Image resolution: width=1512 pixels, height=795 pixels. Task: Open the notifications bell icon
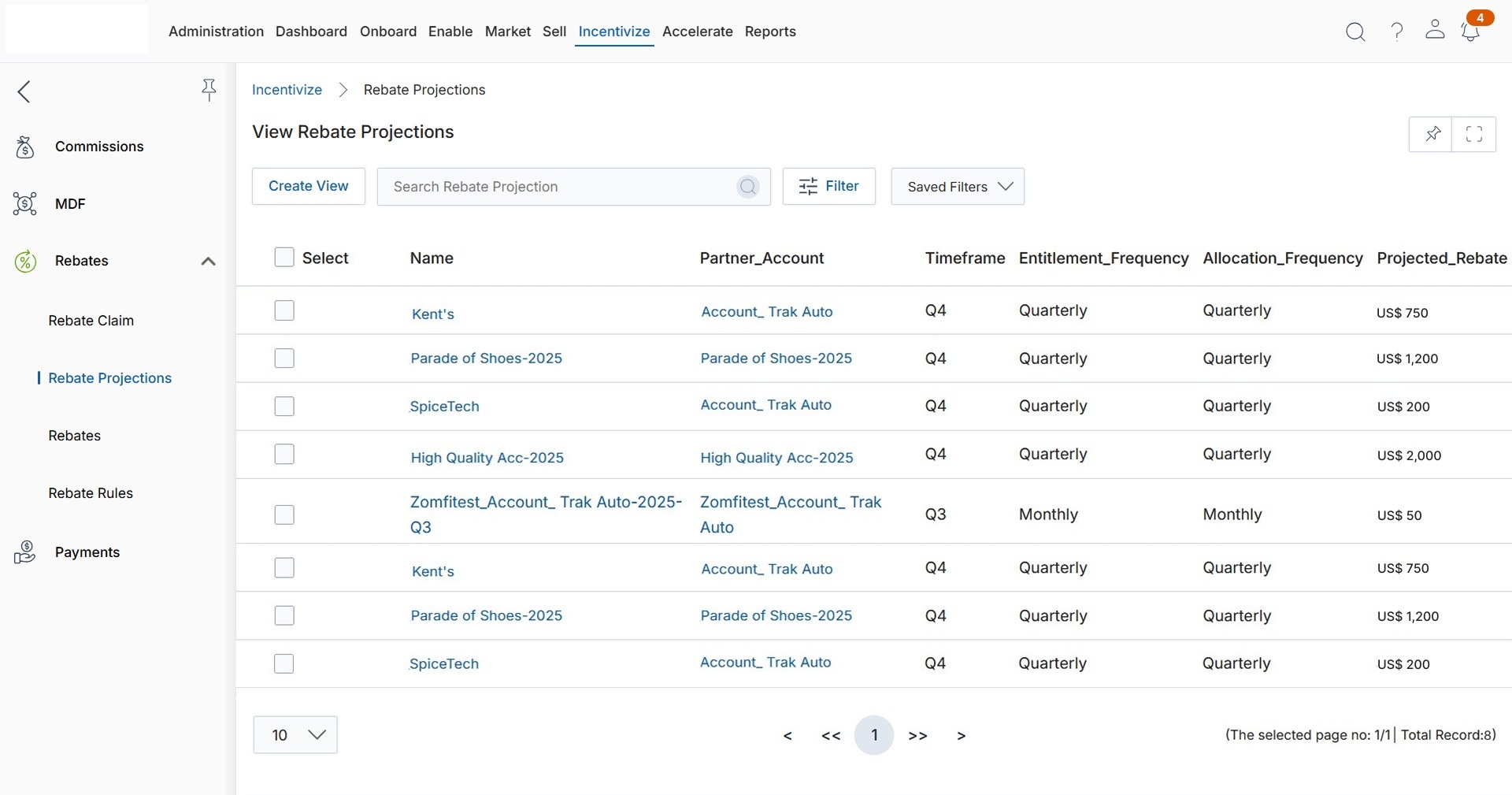(x=1469, y=32)
